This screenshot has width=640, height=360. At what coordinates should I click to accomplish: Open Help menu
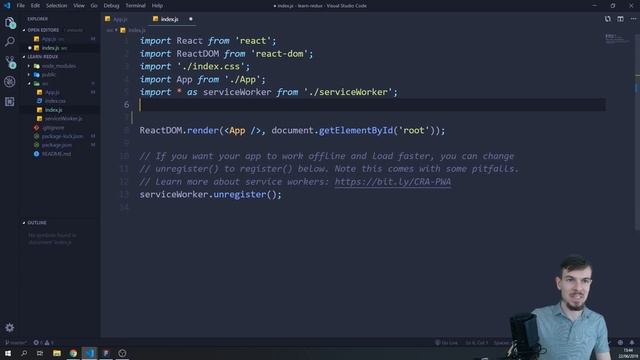tap(157, 6)
